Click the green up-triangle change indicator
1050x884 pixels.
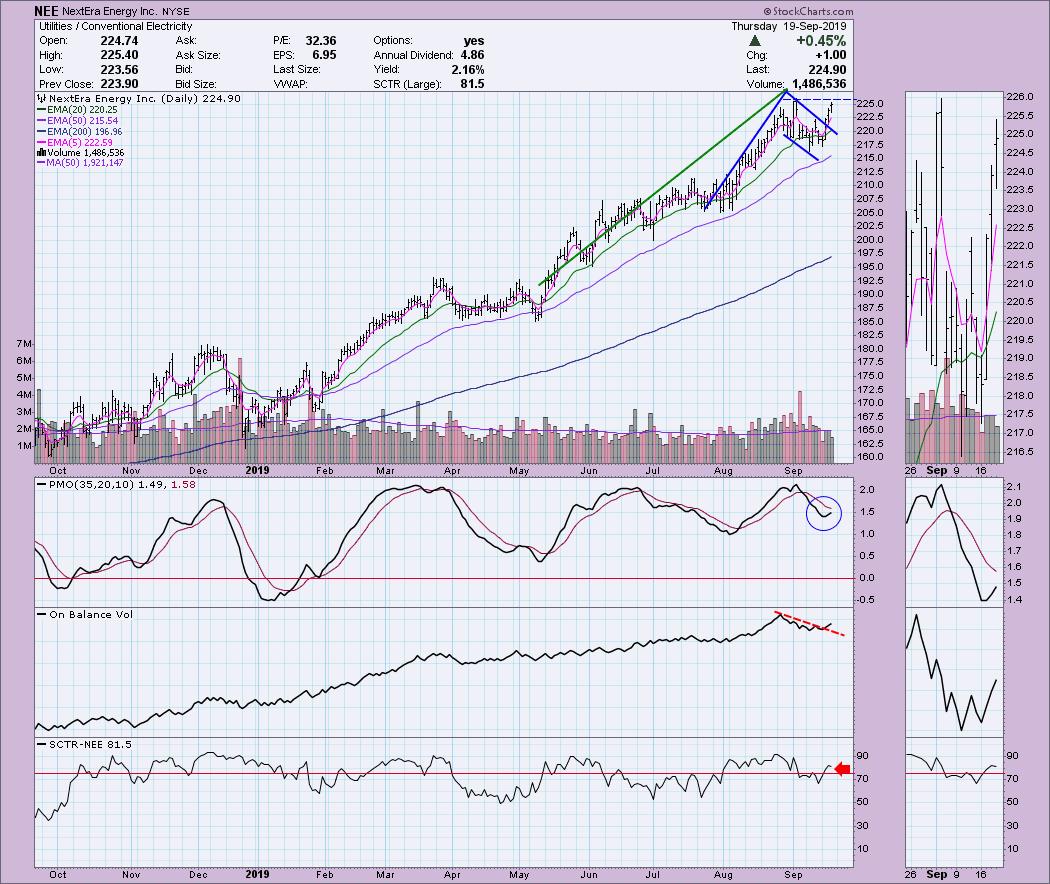coord(755,41)
